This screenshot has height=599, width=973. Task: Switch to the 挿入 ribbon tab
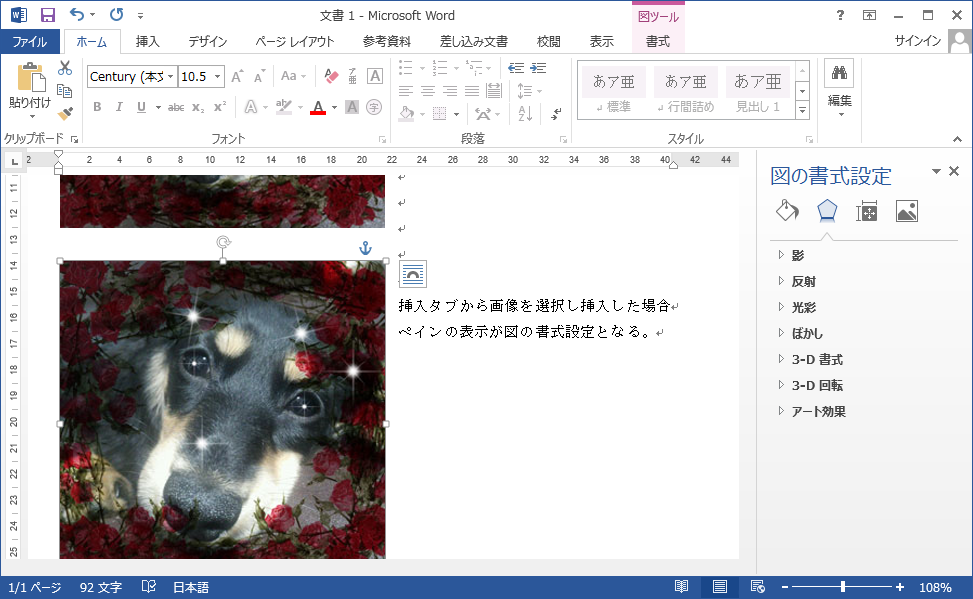[146, 41]
